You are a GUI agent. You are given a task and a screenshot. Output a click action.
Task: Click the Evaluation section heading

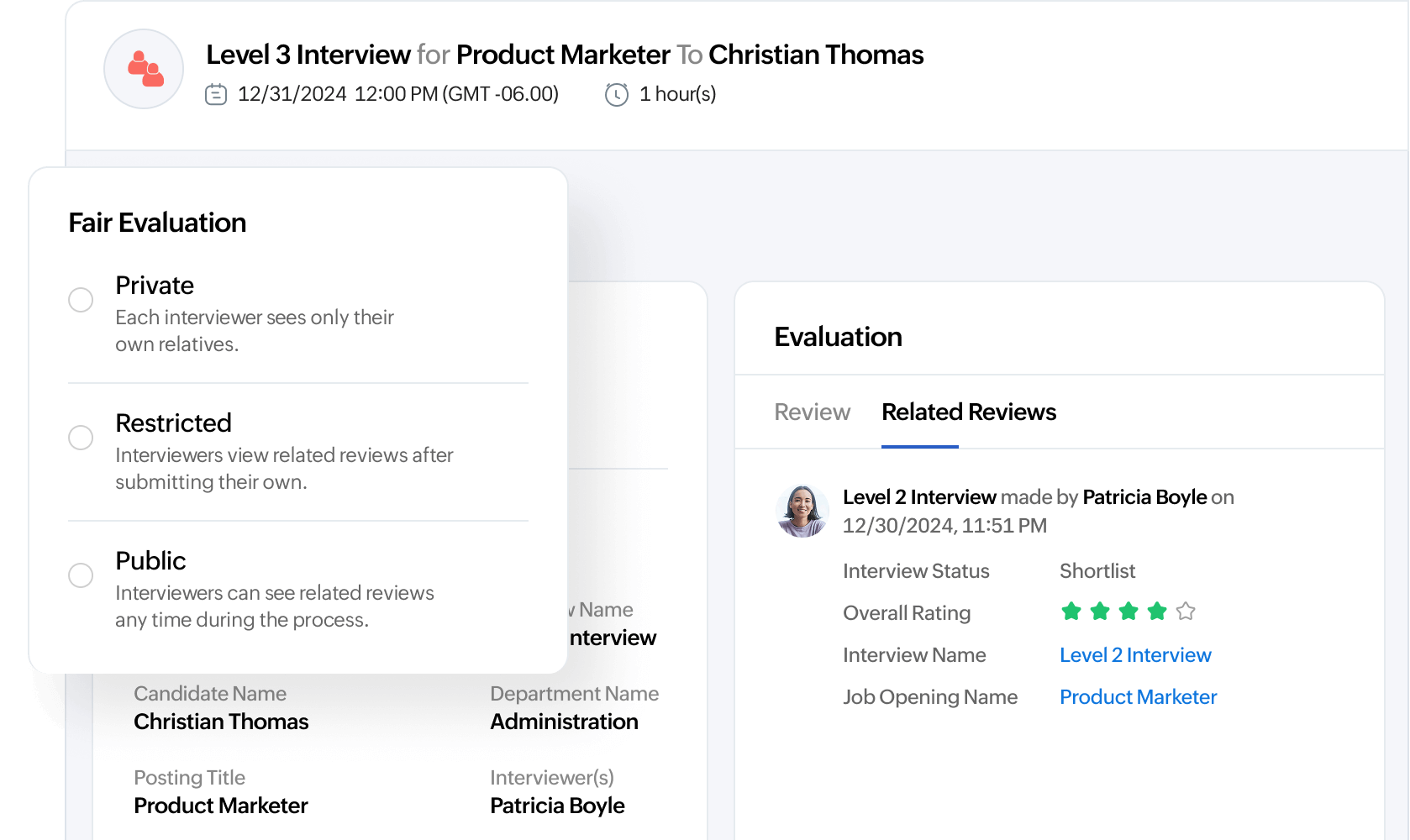pos(838,336)
